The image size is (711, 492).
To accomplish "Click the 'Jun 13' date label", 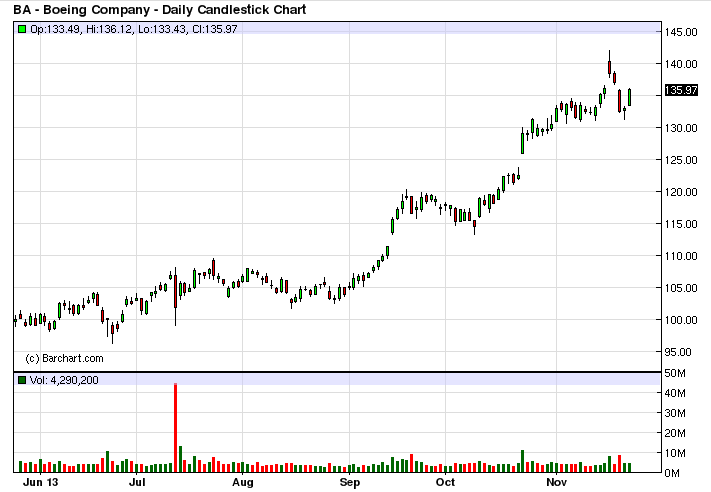I will [40, 482].
